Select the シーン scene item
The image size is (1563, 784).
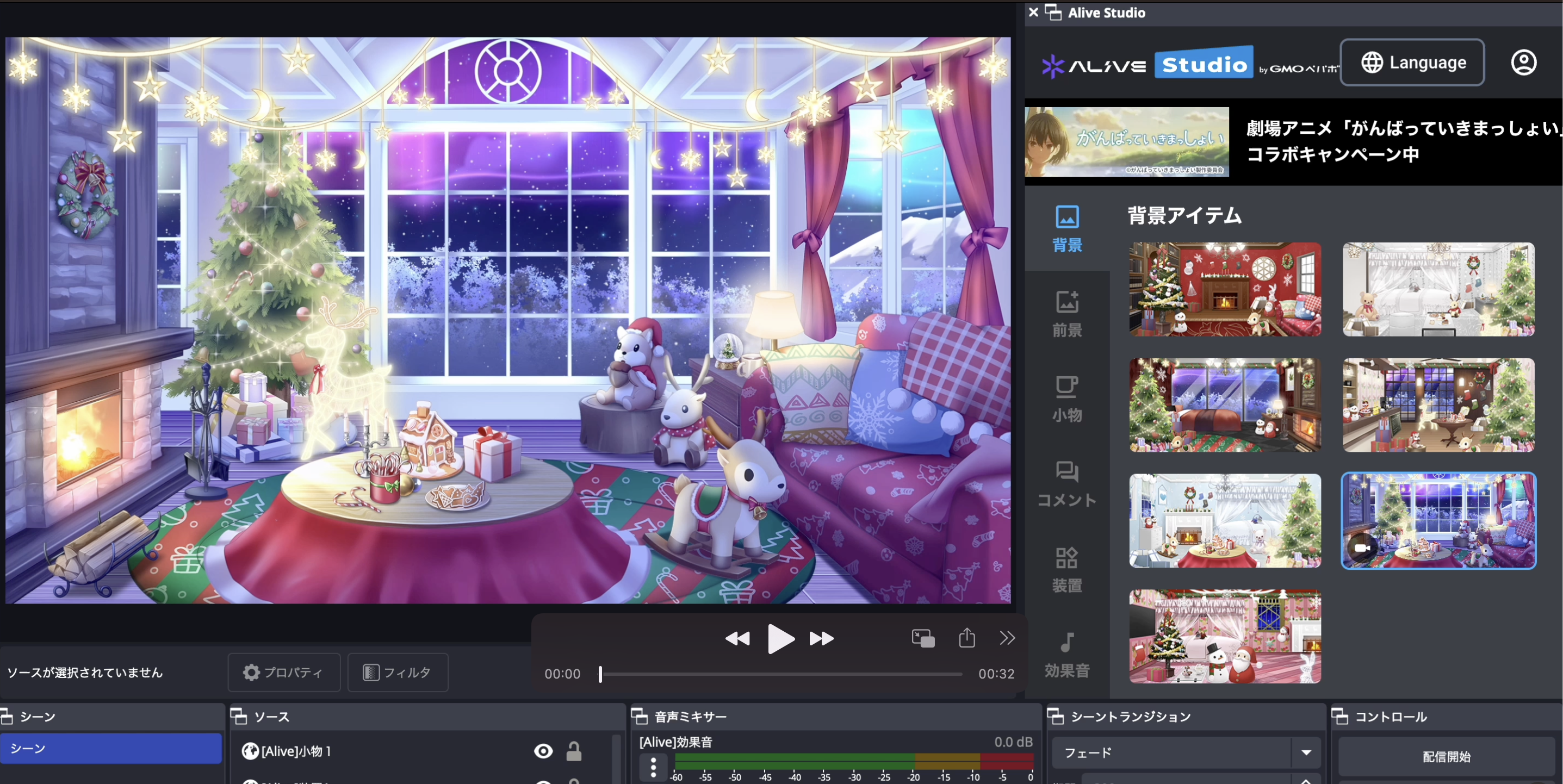[110, 748]
